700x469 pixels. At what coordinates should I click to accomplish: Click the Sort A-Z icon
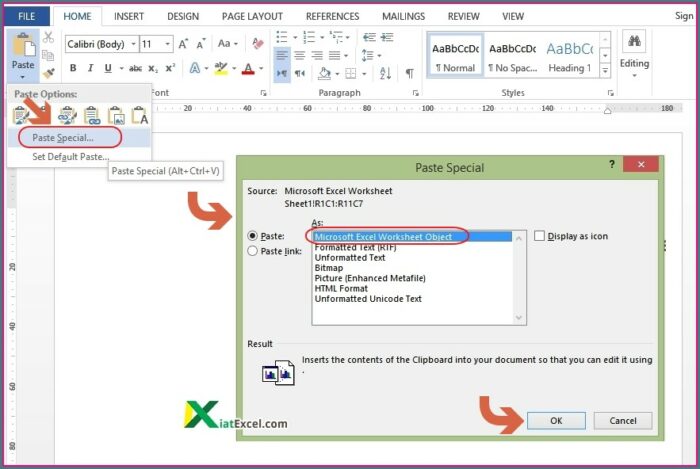coord(385,73)
